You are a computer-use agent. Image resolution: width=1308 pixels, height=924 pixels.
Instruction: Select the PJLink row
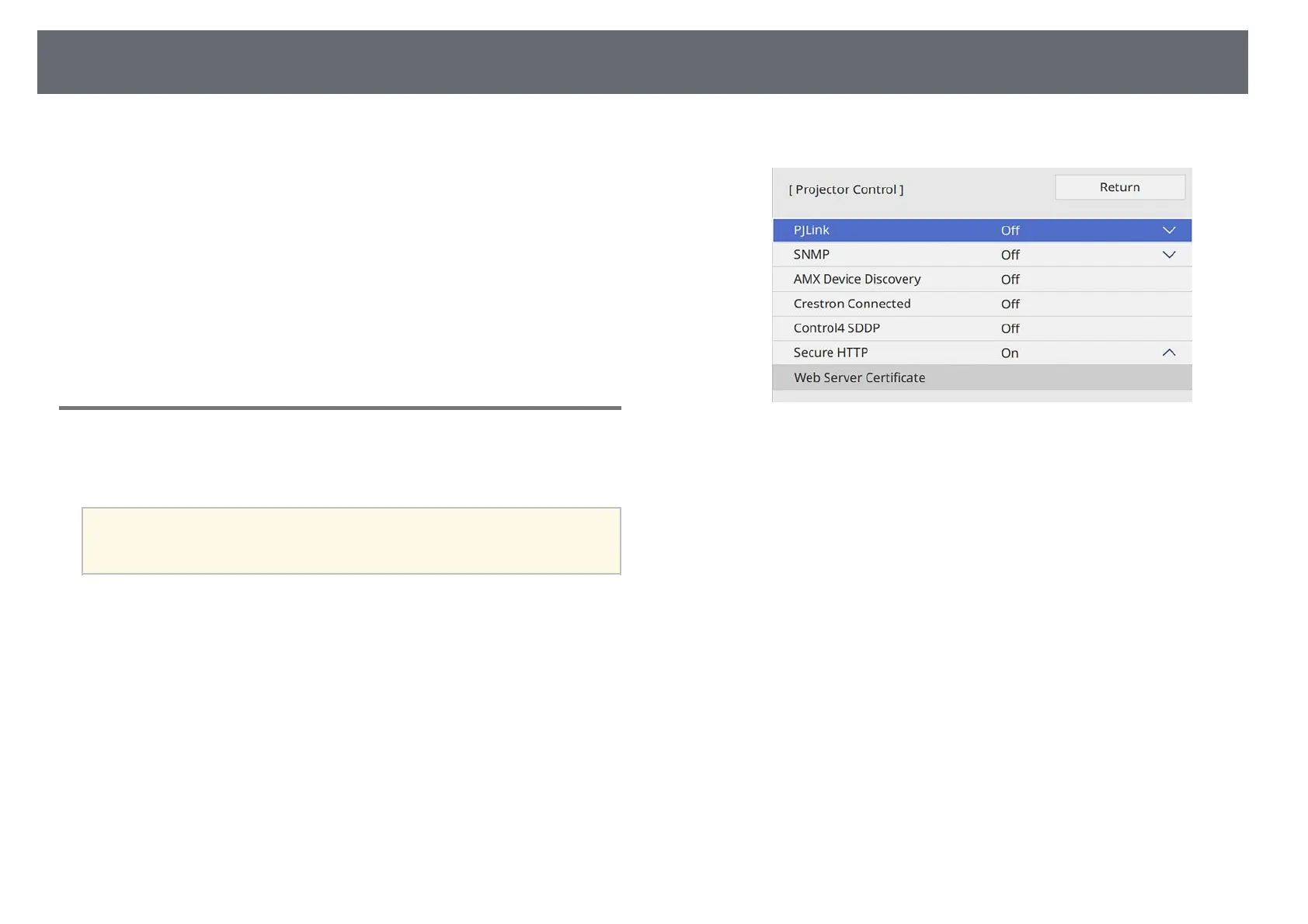click(x=982, y=231)
